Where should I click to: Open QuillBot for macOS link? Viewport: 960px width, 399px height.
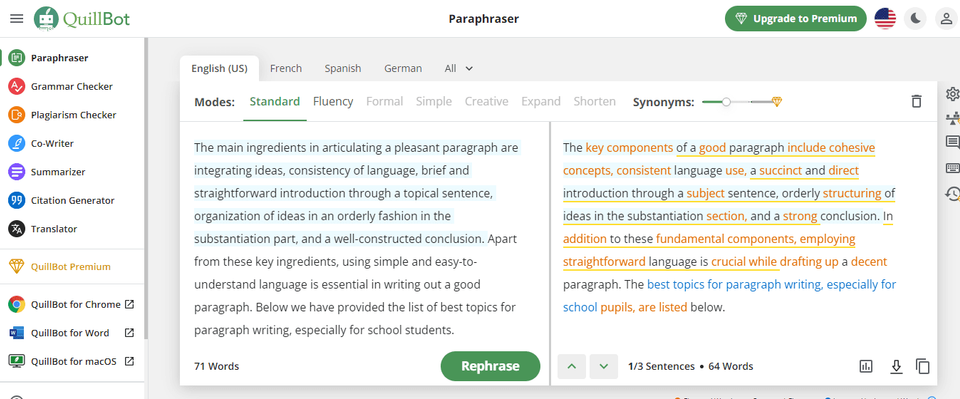pyautogui.click(x=73, y=361)
